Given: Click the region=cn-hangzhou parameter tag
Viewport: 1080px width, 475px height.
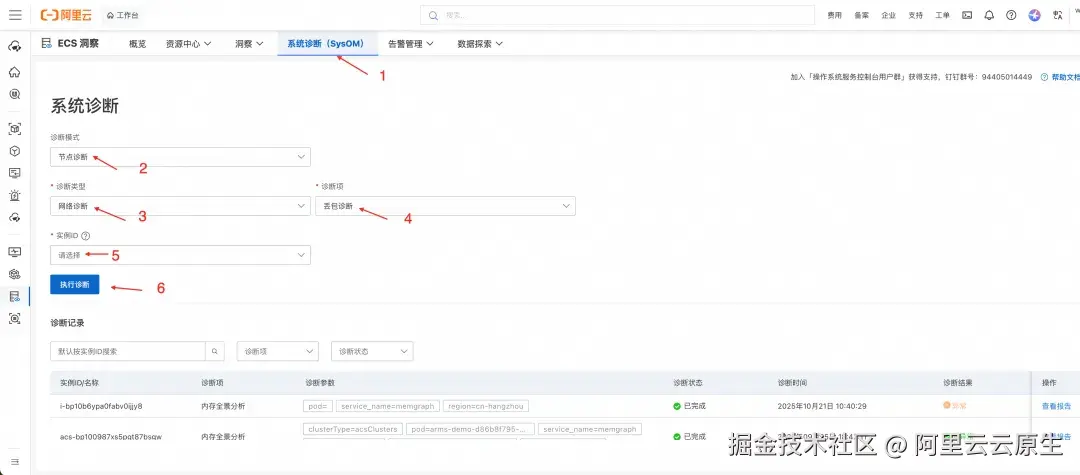Looking at the screenshot, I should tap(486, 406).
